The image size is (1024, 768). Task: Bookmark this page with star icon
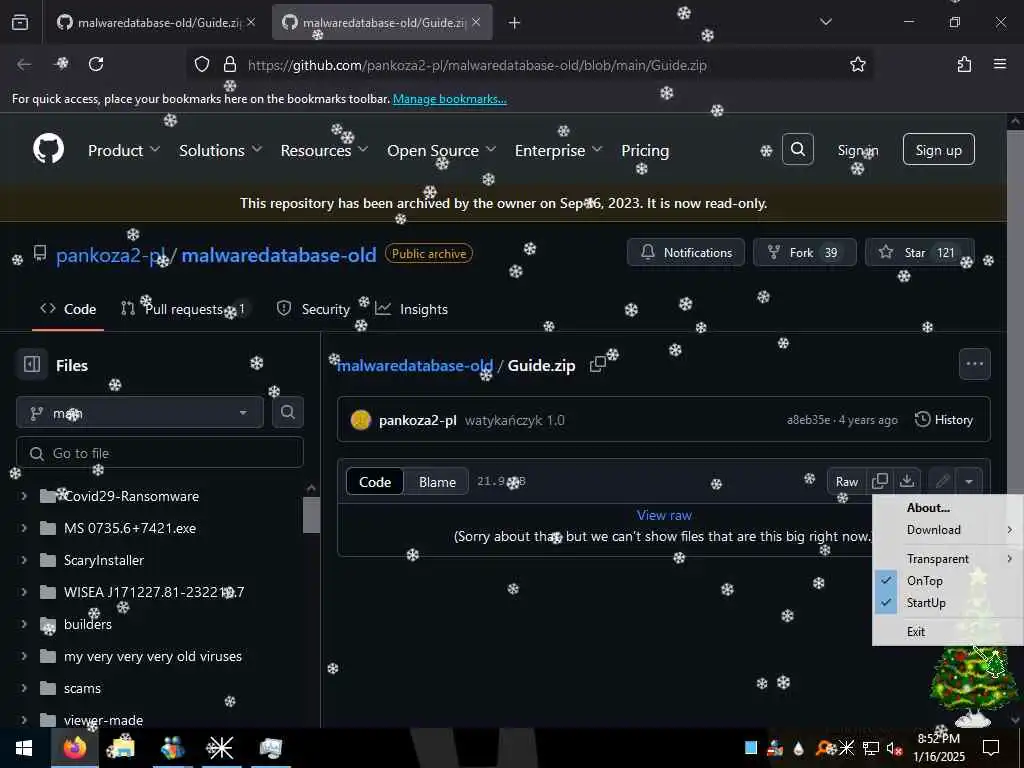coord(857,64)
